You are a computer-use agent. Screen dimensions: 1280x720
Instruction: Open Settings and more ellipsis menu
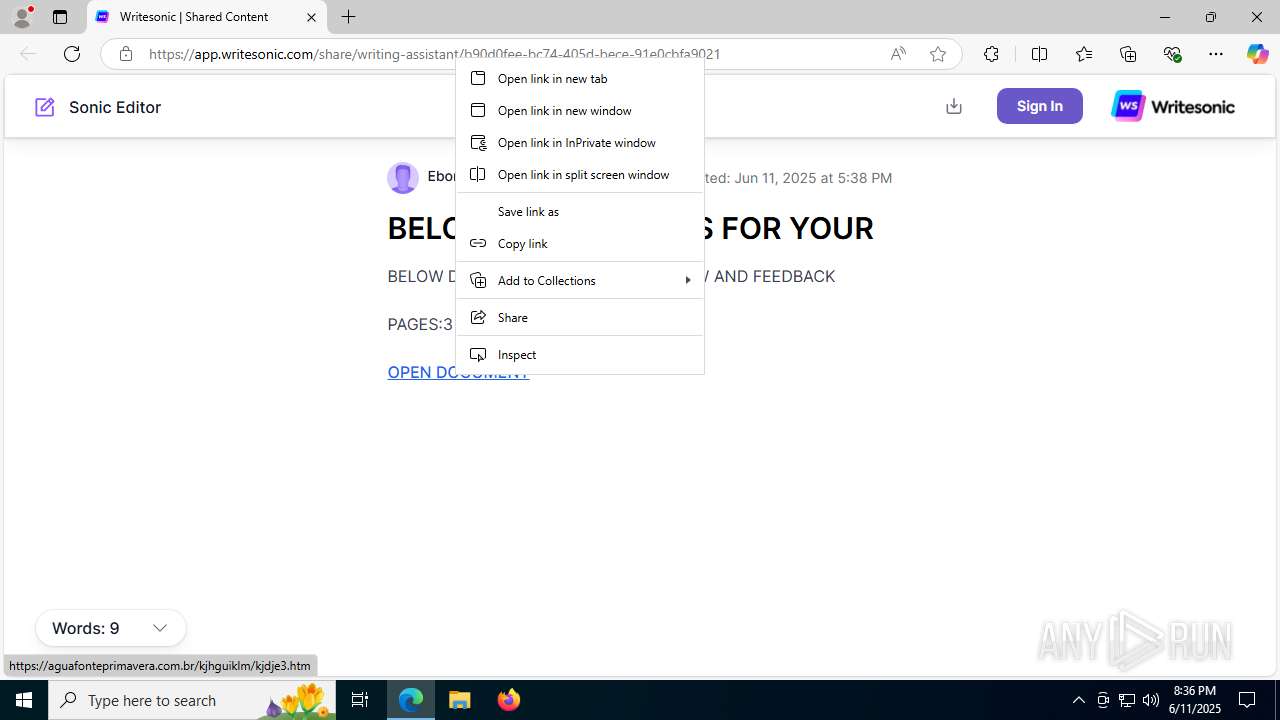1216,54
